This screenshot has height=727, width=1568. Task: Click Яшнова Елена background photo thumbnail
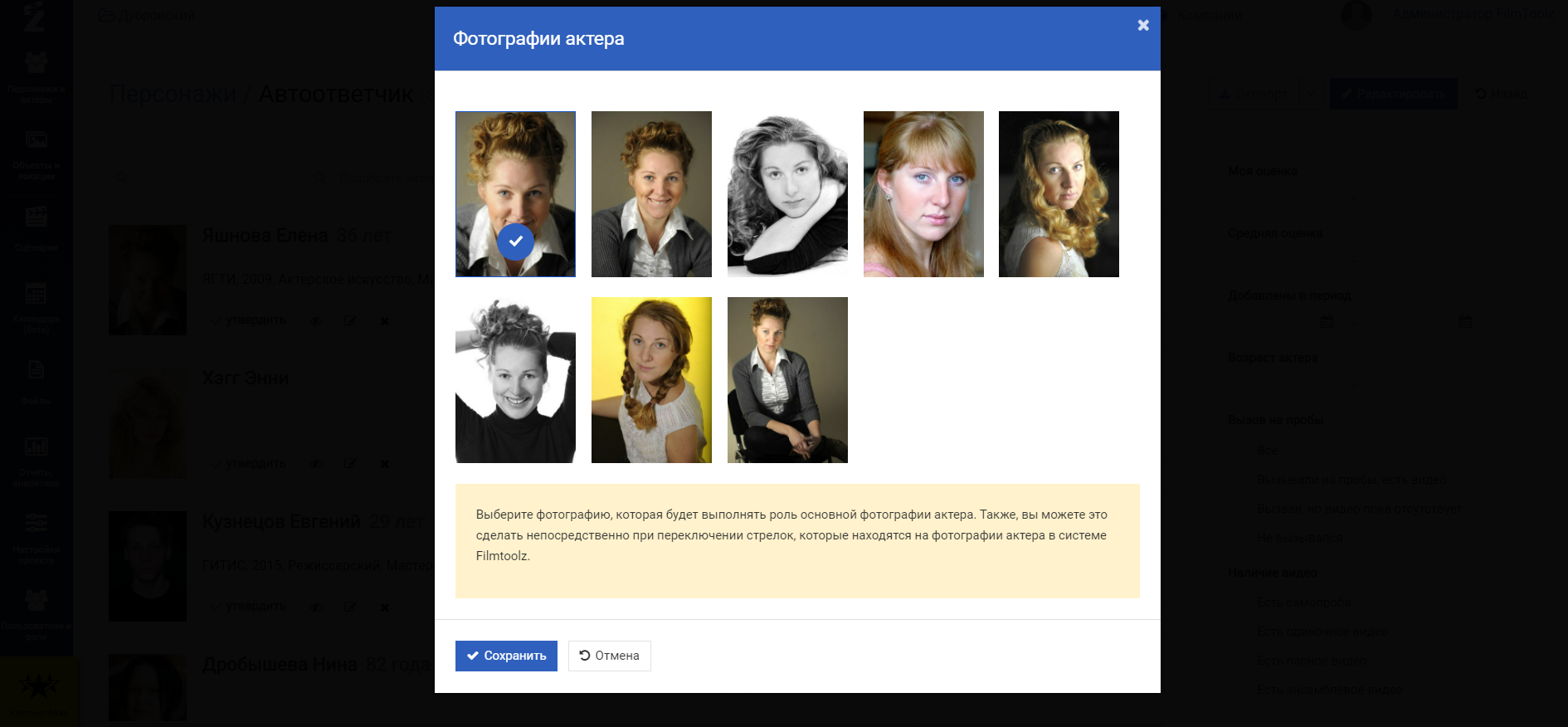[x=148, y=280]
